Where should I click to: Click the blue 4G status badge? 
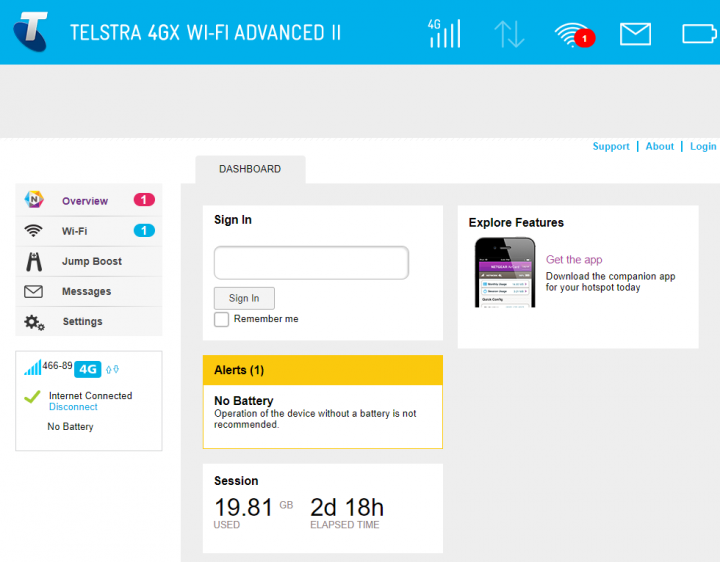pyautogui.click(x=88, y=369)
